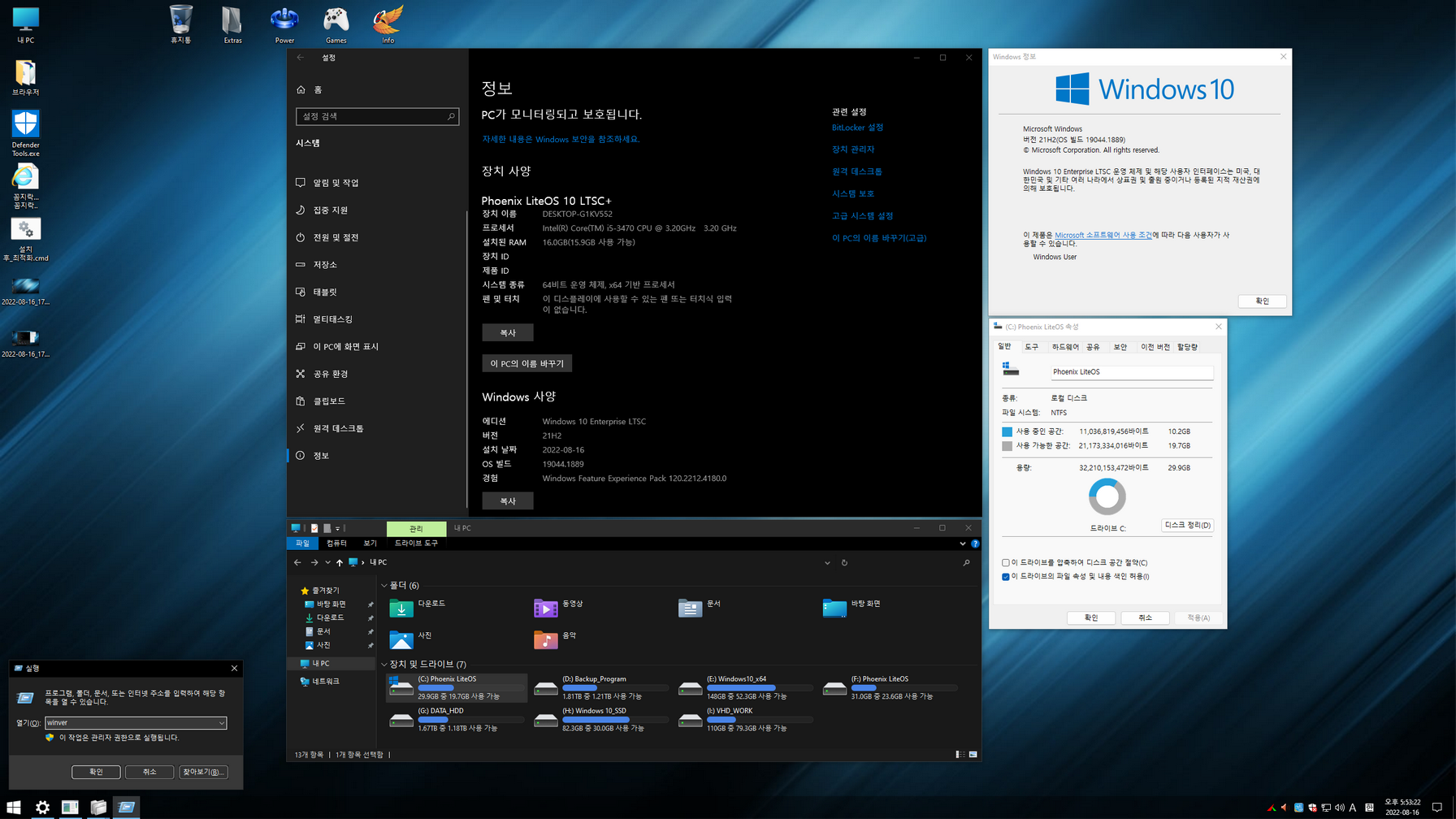Open the quick access toolbar customize dropdown
The width and height of the screenshot is (1456, 819).
pos(338,528)
